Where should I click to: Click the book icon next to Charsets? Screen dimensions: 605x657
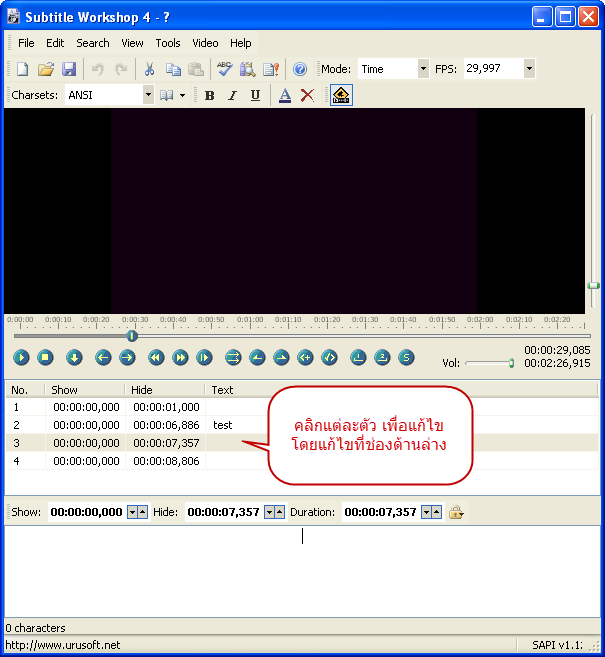tap(167, 96)
